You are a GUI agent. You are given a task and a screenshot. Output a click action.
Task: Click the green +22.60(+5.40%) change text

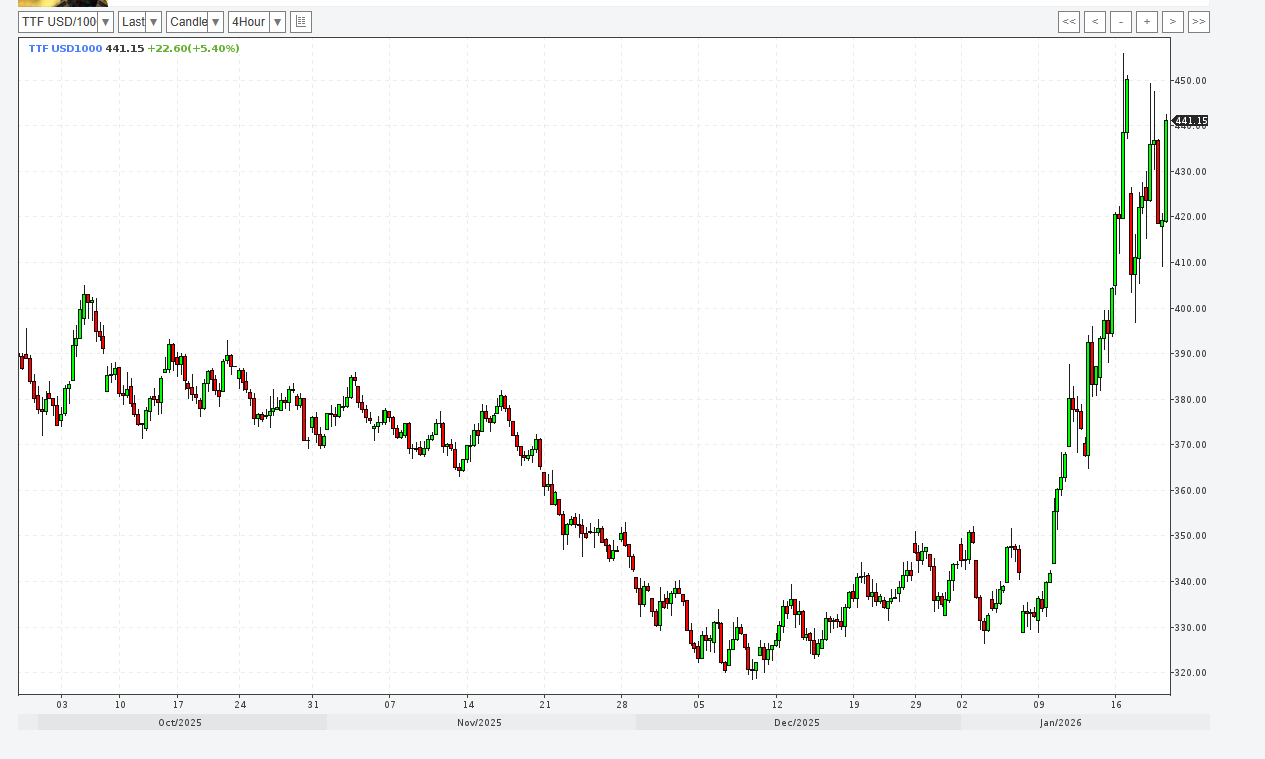click(x=193, y=48)
